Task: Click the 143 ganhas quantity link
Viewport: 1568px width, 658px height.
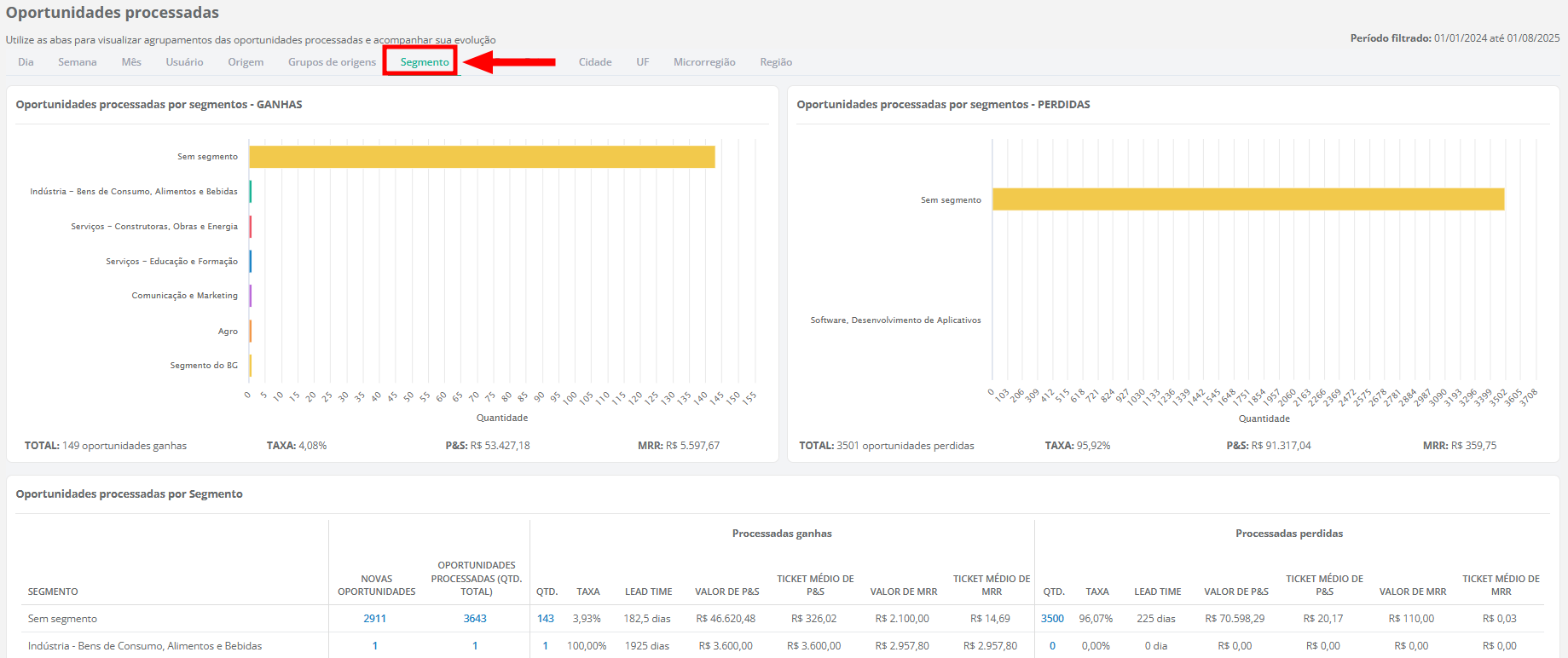Action: tap(546, 619)
